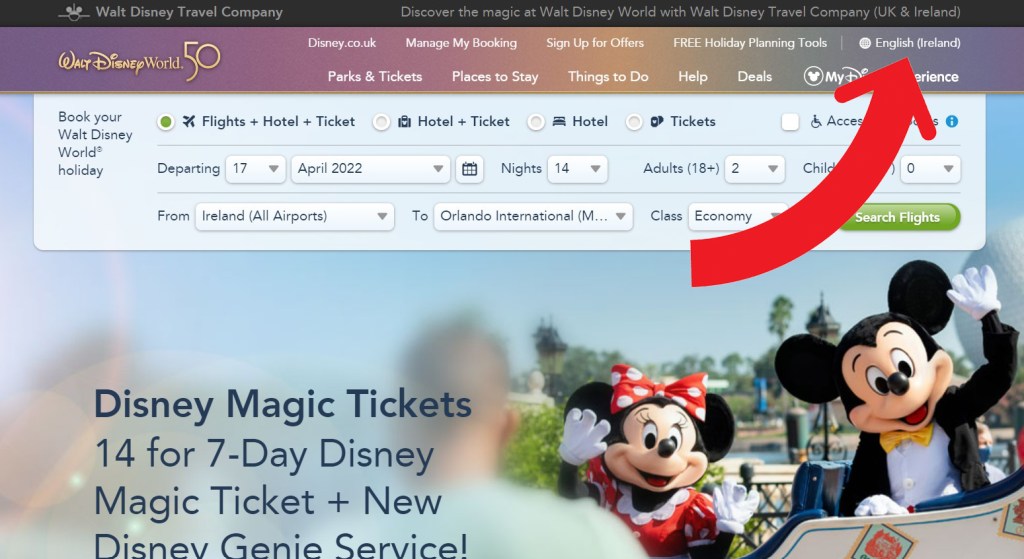The height and width of the screenshot is (559, 1024).
Task: Open the Orlando International destination dropdown
Action: [533, 216]
